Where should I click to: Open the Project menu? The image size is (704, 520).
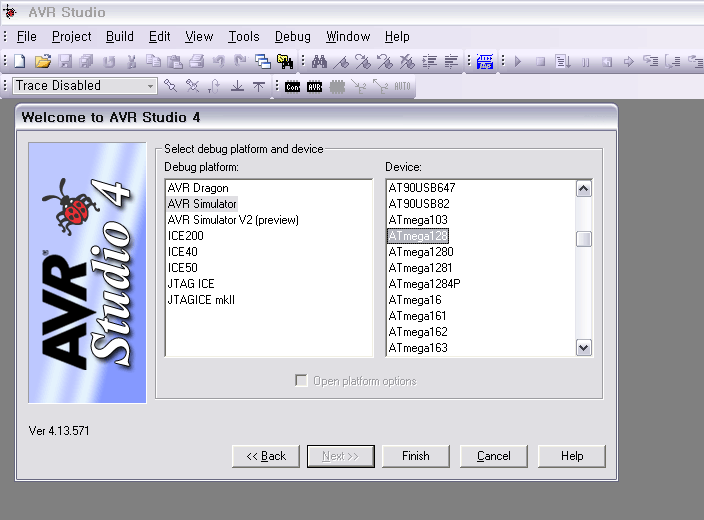coord(71,36)
